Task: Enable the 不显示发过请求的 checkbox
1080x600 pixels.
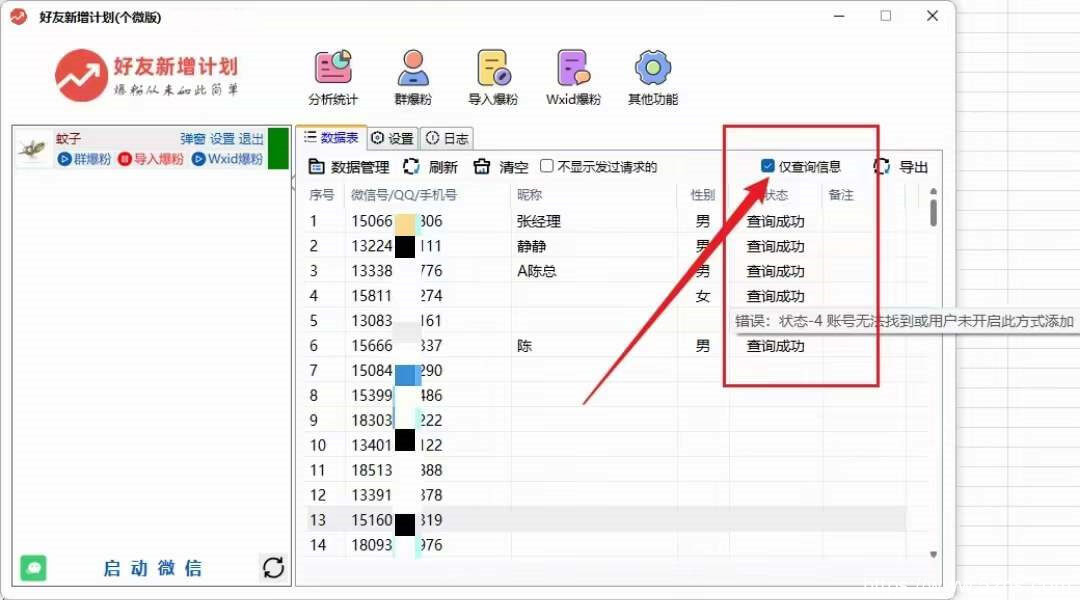Action: tap(547, 166)
